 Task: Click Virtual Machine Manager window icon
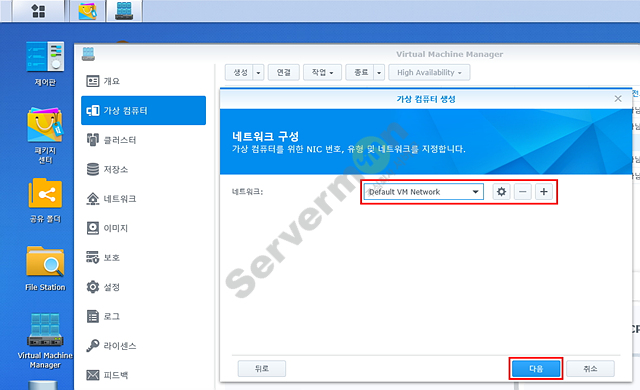click(88, 54)
